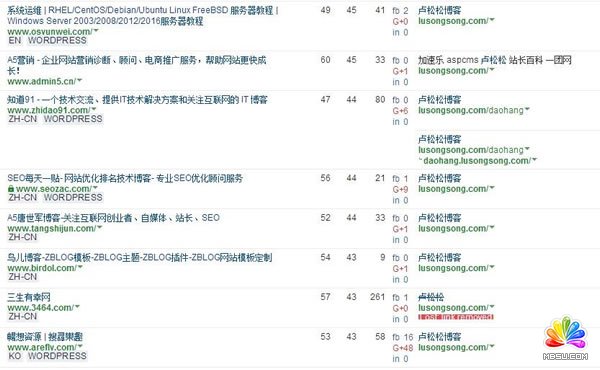Click the 卢松松博客 anchor in the osyunwei row
The height and width of the screenshot is (370, 600).
[439, 11]
